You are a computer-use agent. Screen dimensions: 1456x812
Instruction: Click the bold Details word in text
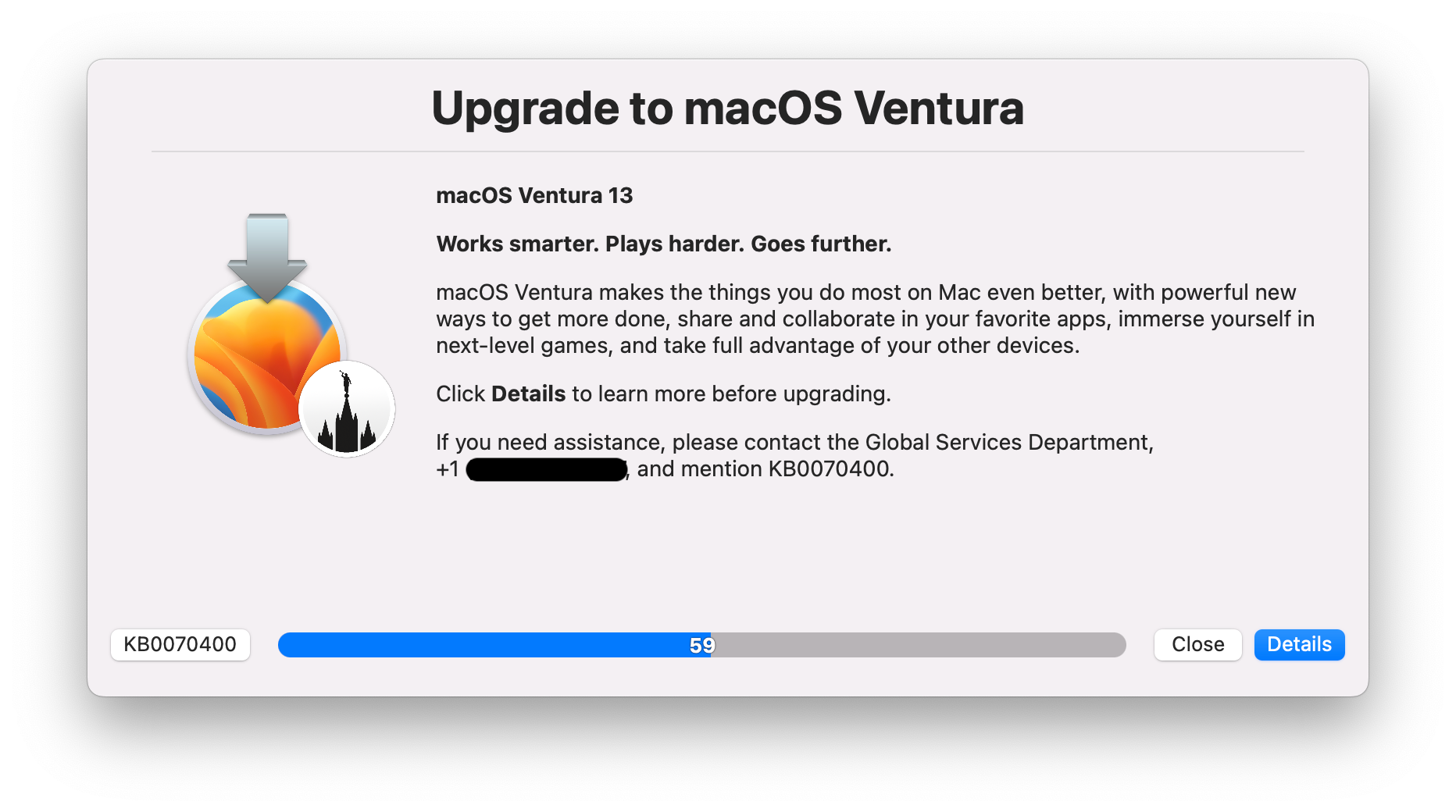point(528,394)
